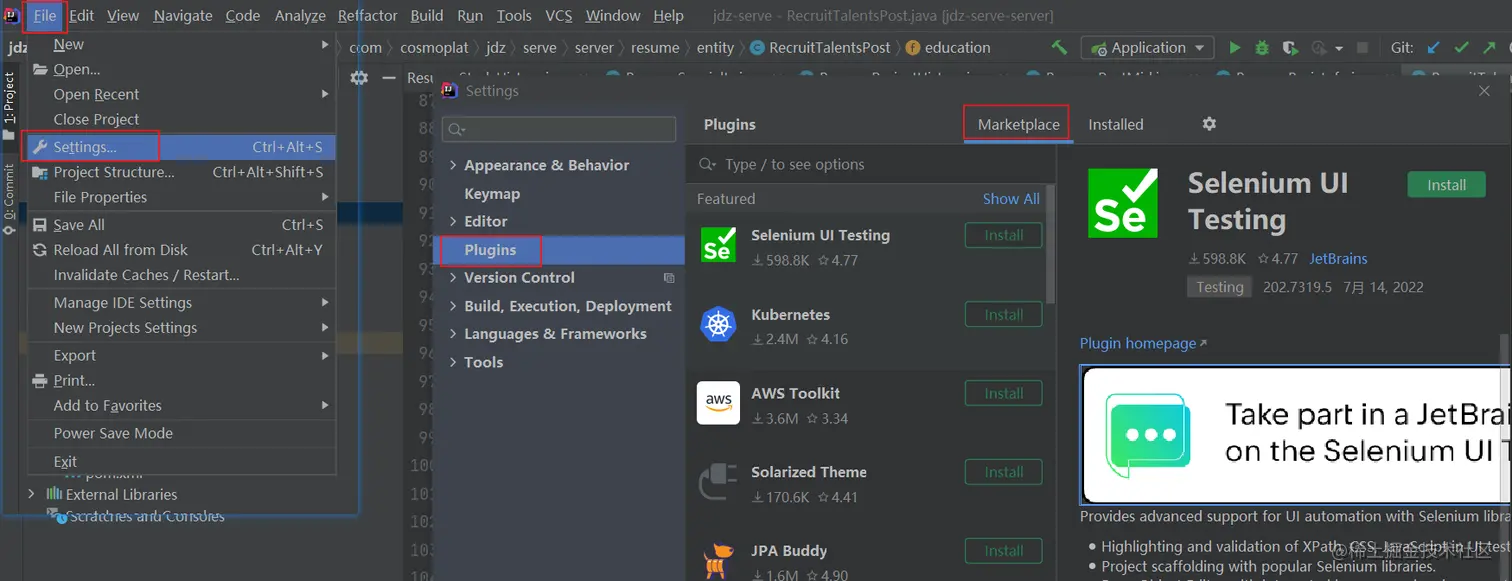1512x581 pixels.
Task: Choose Settings... in File menu
Action: 181,147
